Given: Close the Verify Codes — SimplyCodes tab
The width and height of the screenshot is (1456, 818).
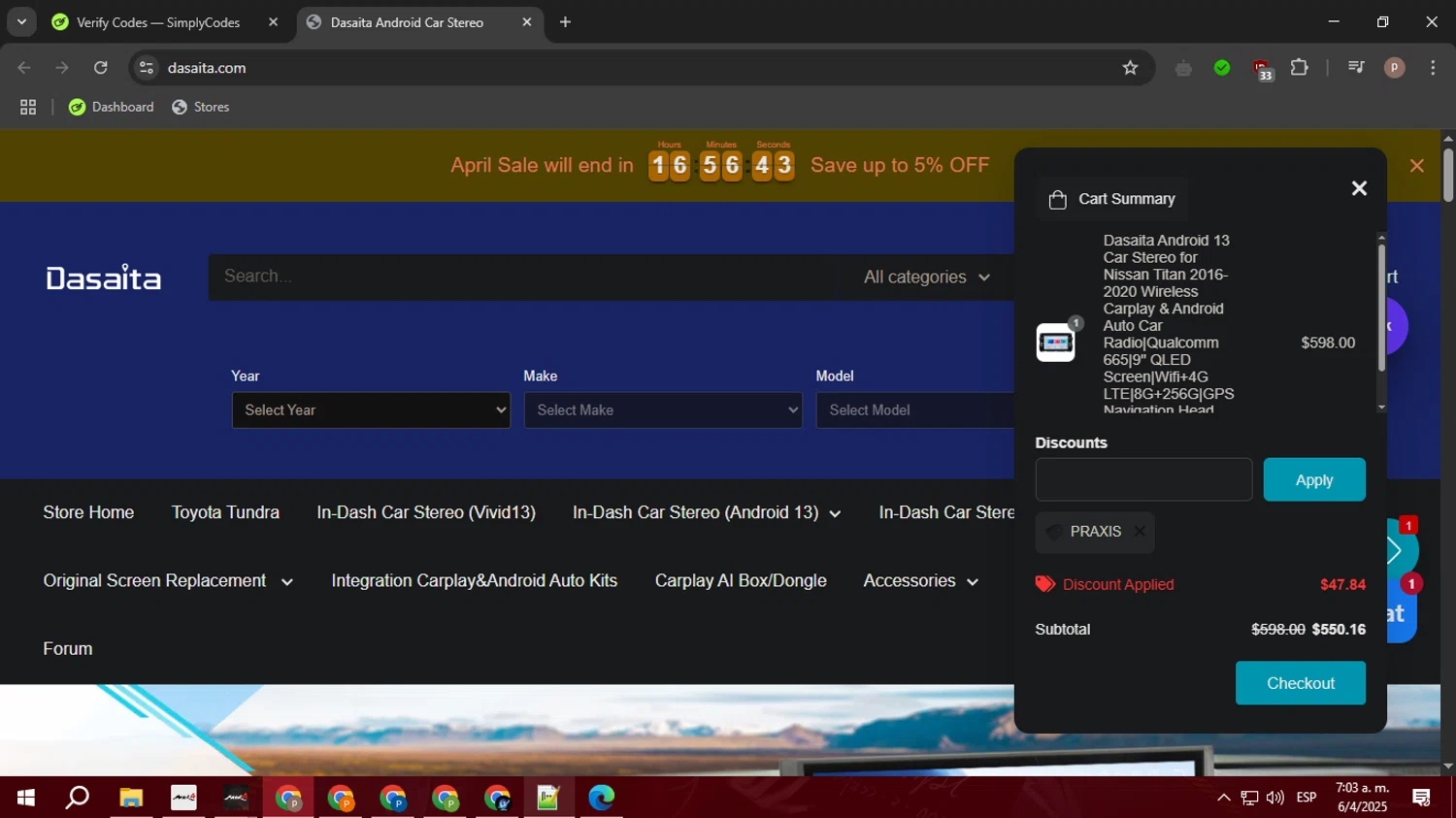Looking at the screenshot, I should (x=273, y=22).
